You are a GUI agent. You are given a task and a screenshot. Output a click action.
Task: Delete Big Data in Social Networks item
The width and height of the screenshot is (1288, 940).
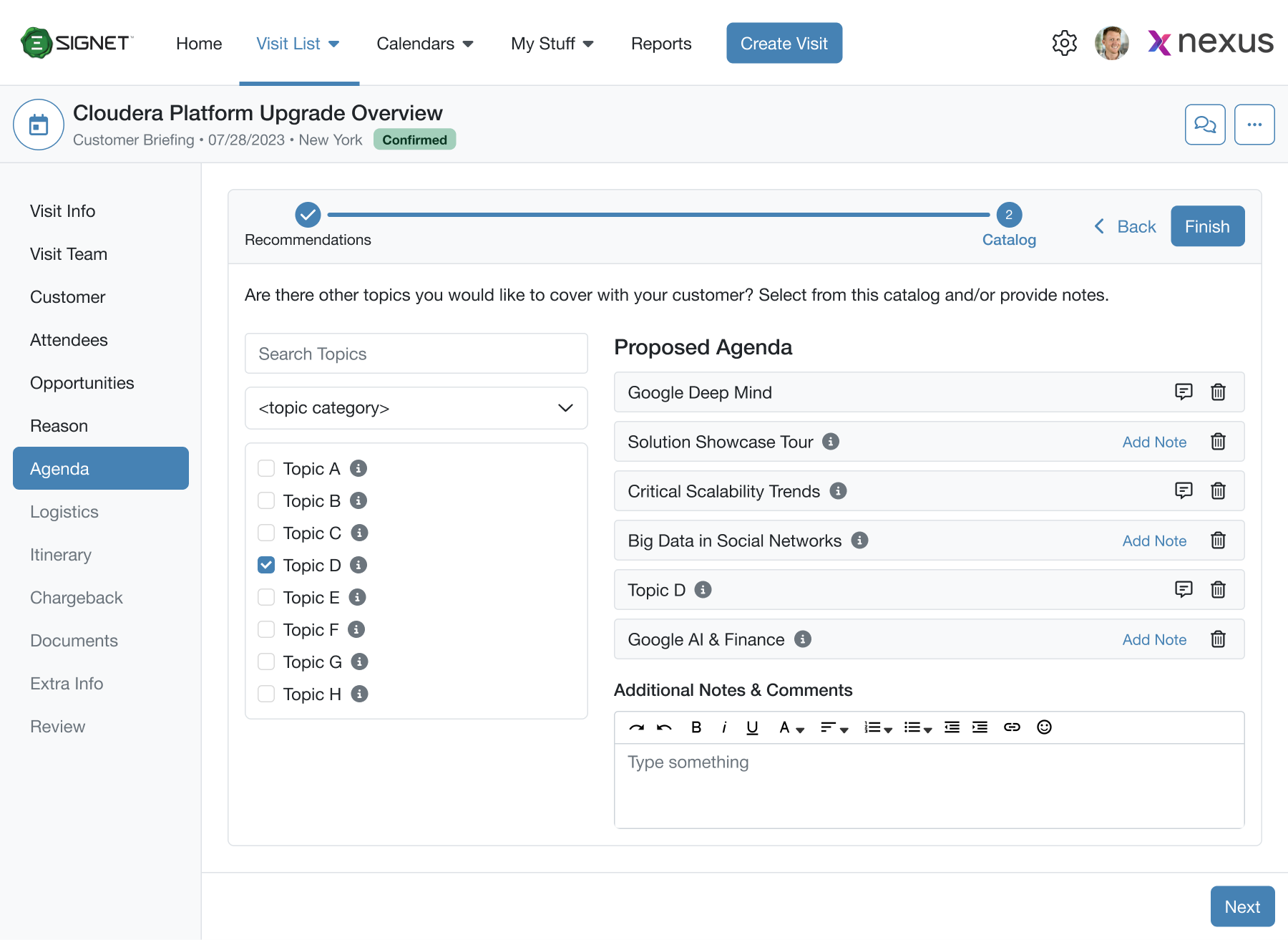(x=1218, y=540)
